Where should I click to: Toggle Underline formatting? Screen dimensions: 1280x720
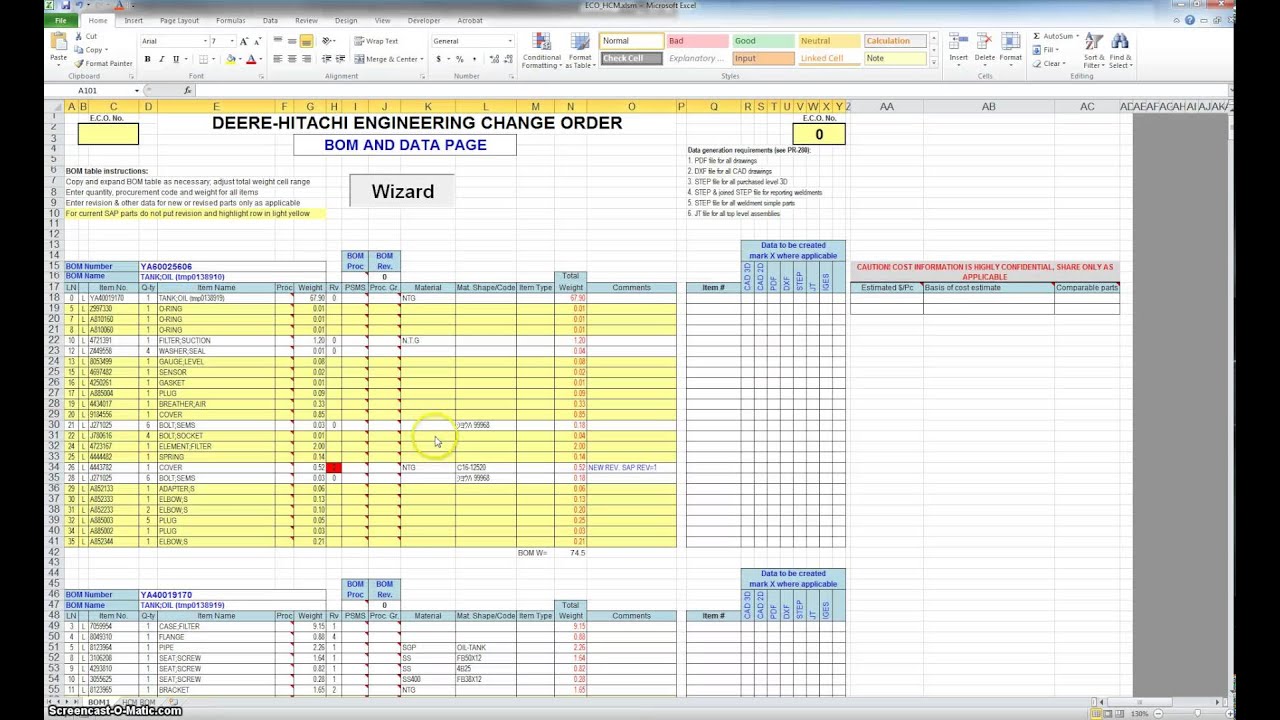tap(175, 59)
